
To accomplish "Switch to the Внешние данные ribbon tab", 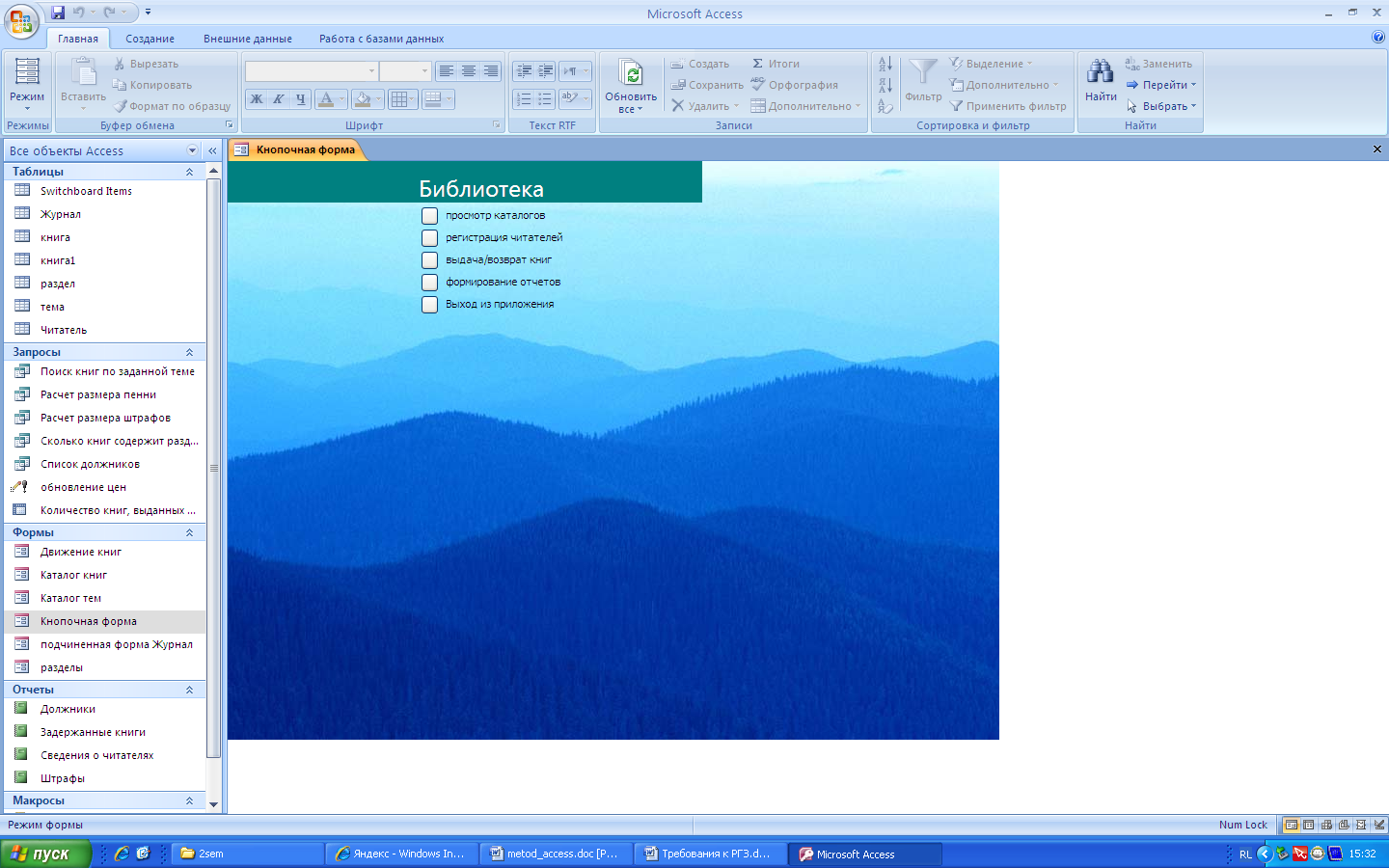I will click(248, 39).
